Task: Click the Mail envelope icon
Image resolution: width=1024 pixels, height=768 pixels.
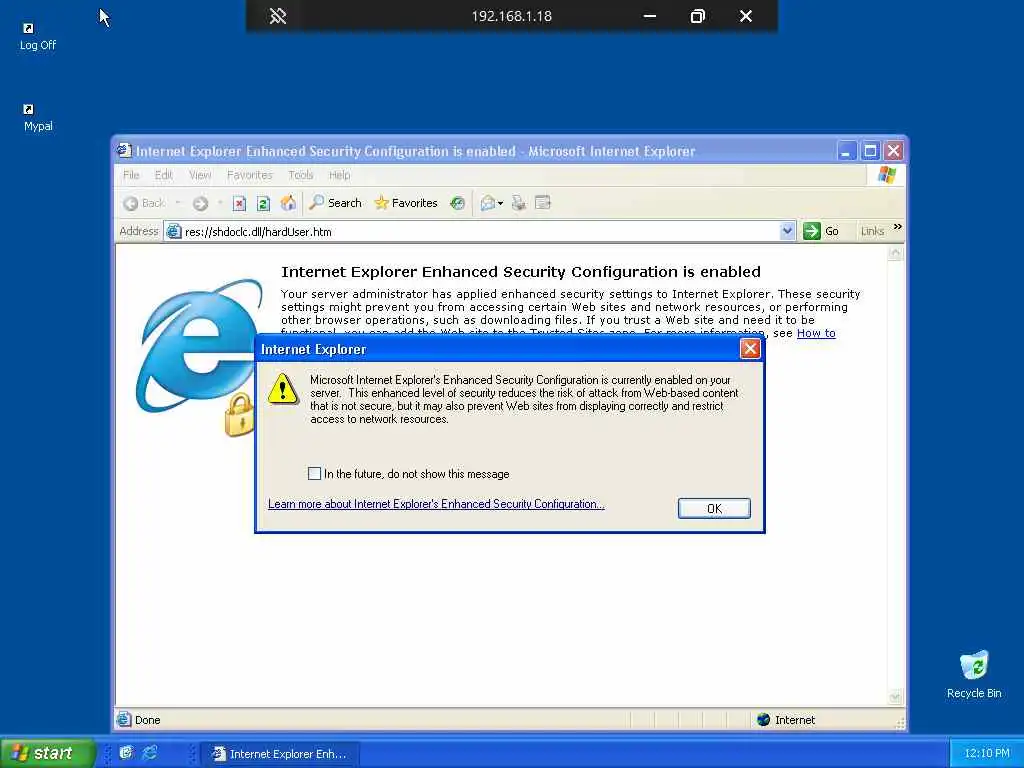Action: pos(488,203)
